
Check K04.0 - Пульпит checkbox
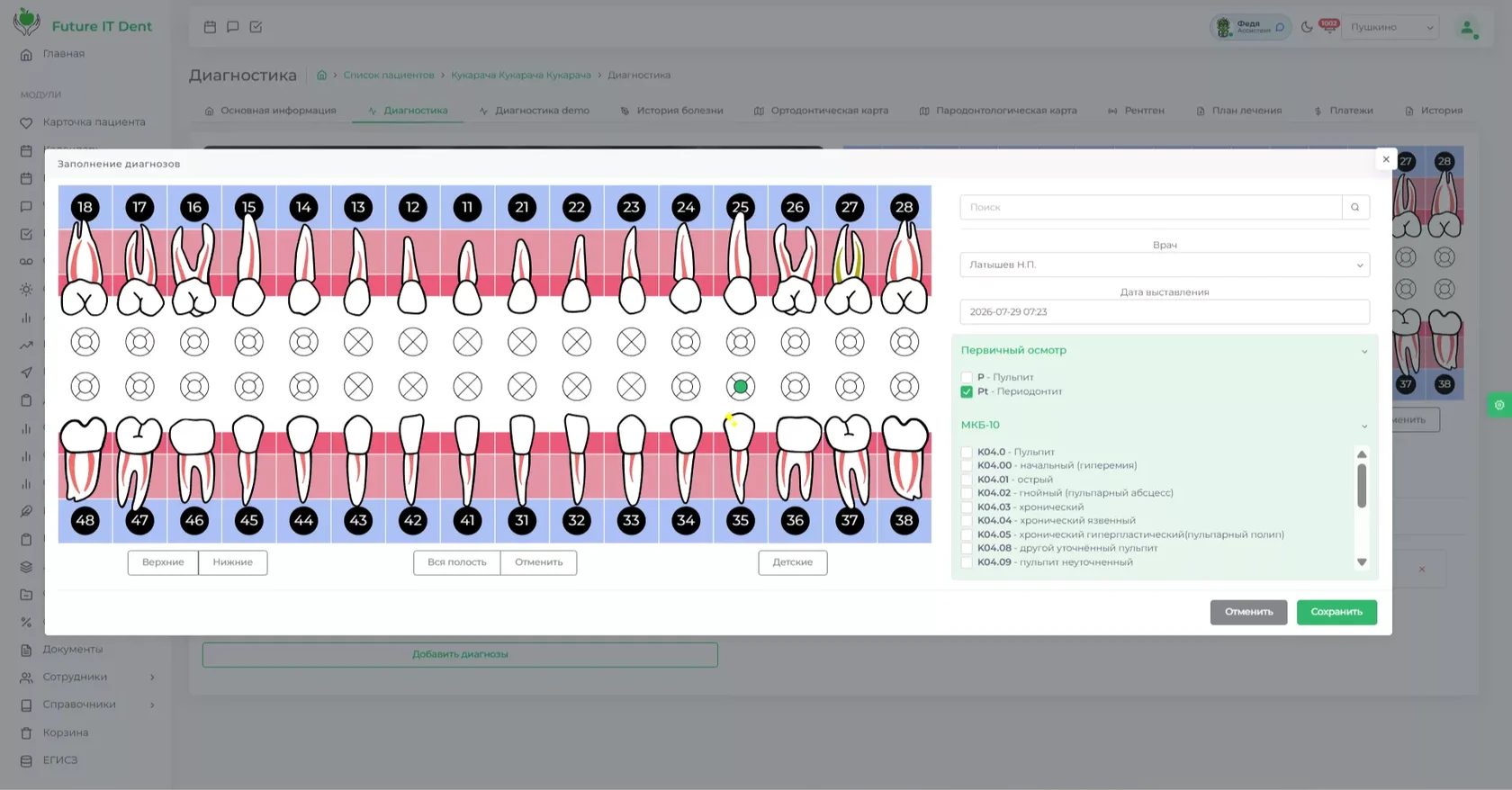coord(967,452)
